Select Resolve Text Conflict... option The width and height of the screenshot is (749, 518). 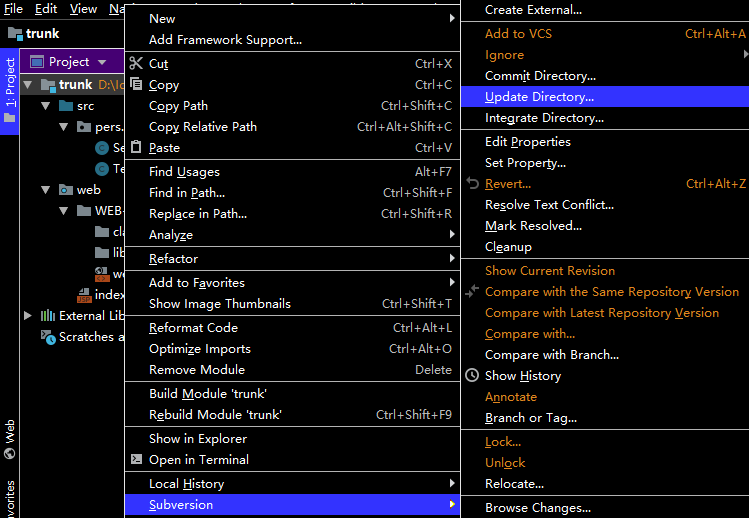point(605,205)
